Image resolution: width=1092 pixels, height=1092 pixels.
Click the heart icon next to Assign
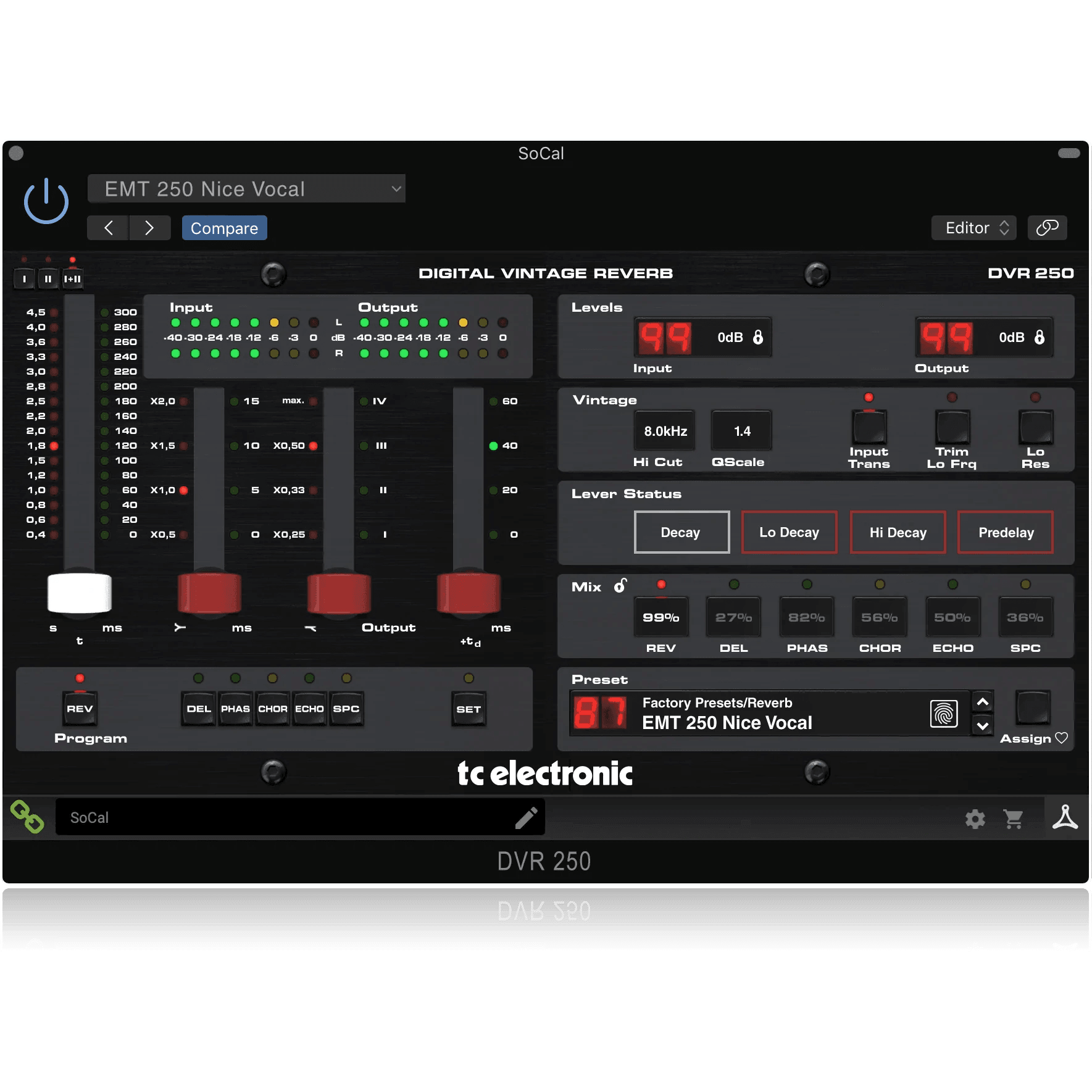tap(1062, 738)
